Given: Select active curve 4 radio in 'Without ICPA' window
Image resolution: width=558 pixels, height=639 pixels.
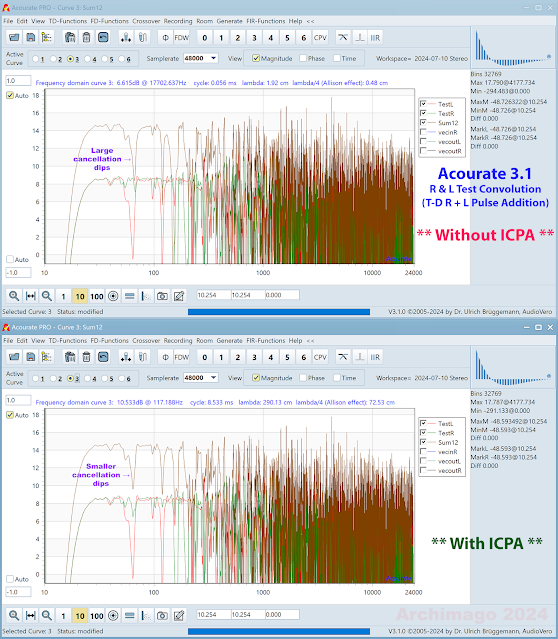Looking at the screenshot, I should [88, 59].
